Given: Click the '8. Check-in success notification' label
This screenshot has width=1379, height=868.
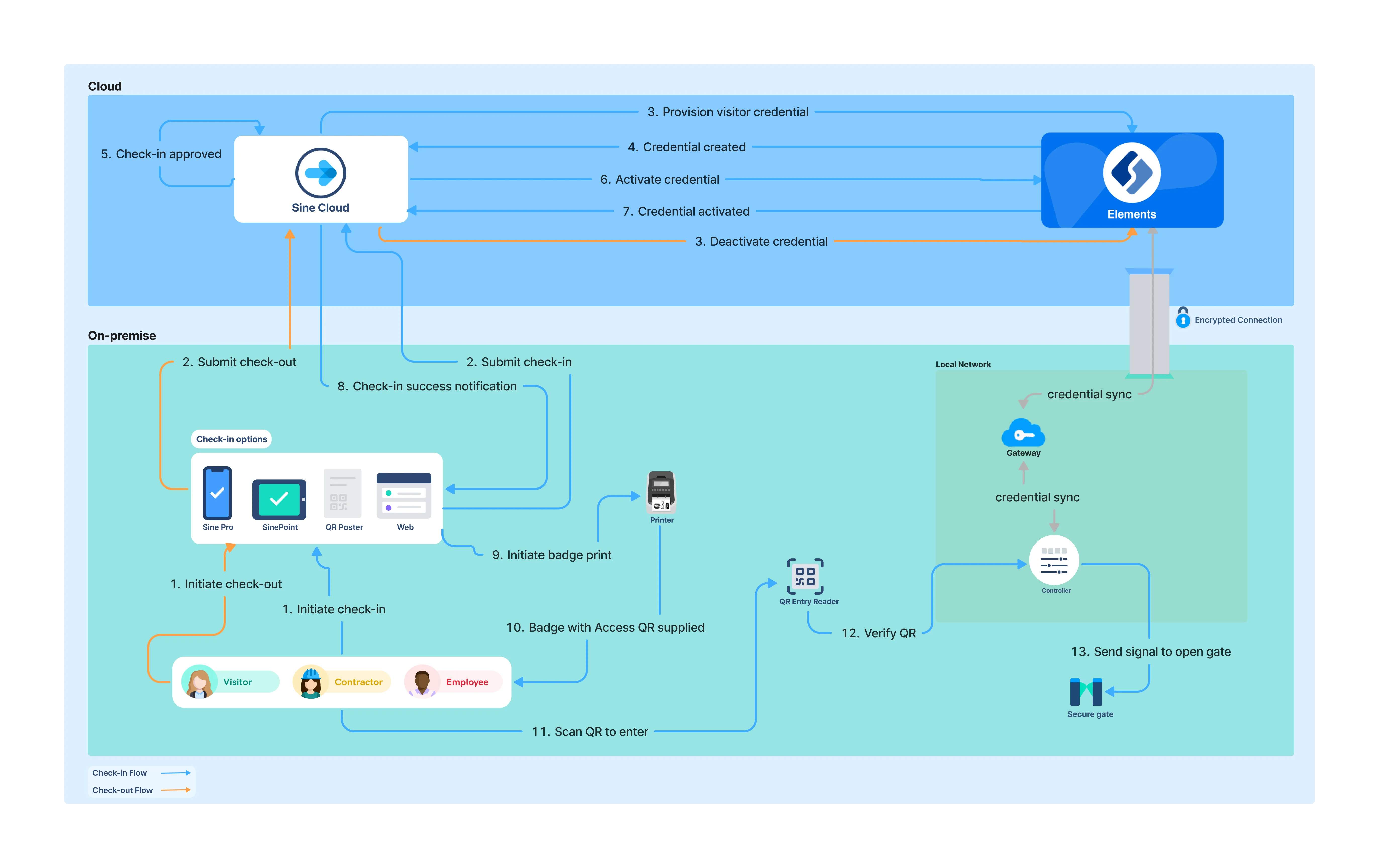Looking at the screenshot, I should click(427, 386).
